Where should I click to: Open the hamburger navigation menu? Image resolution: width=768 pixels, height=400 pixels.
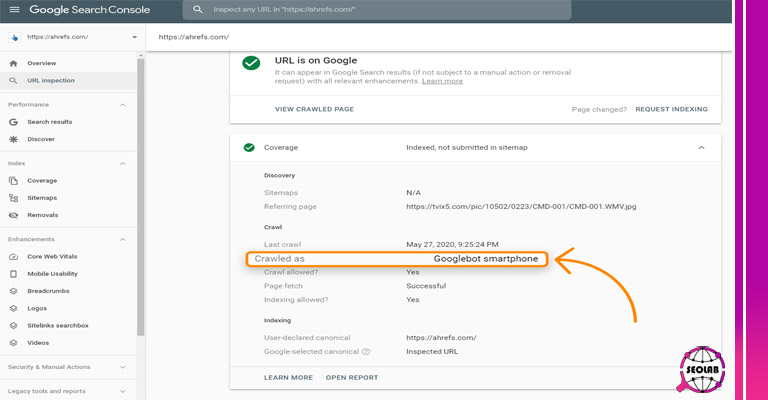click(14, 9)
